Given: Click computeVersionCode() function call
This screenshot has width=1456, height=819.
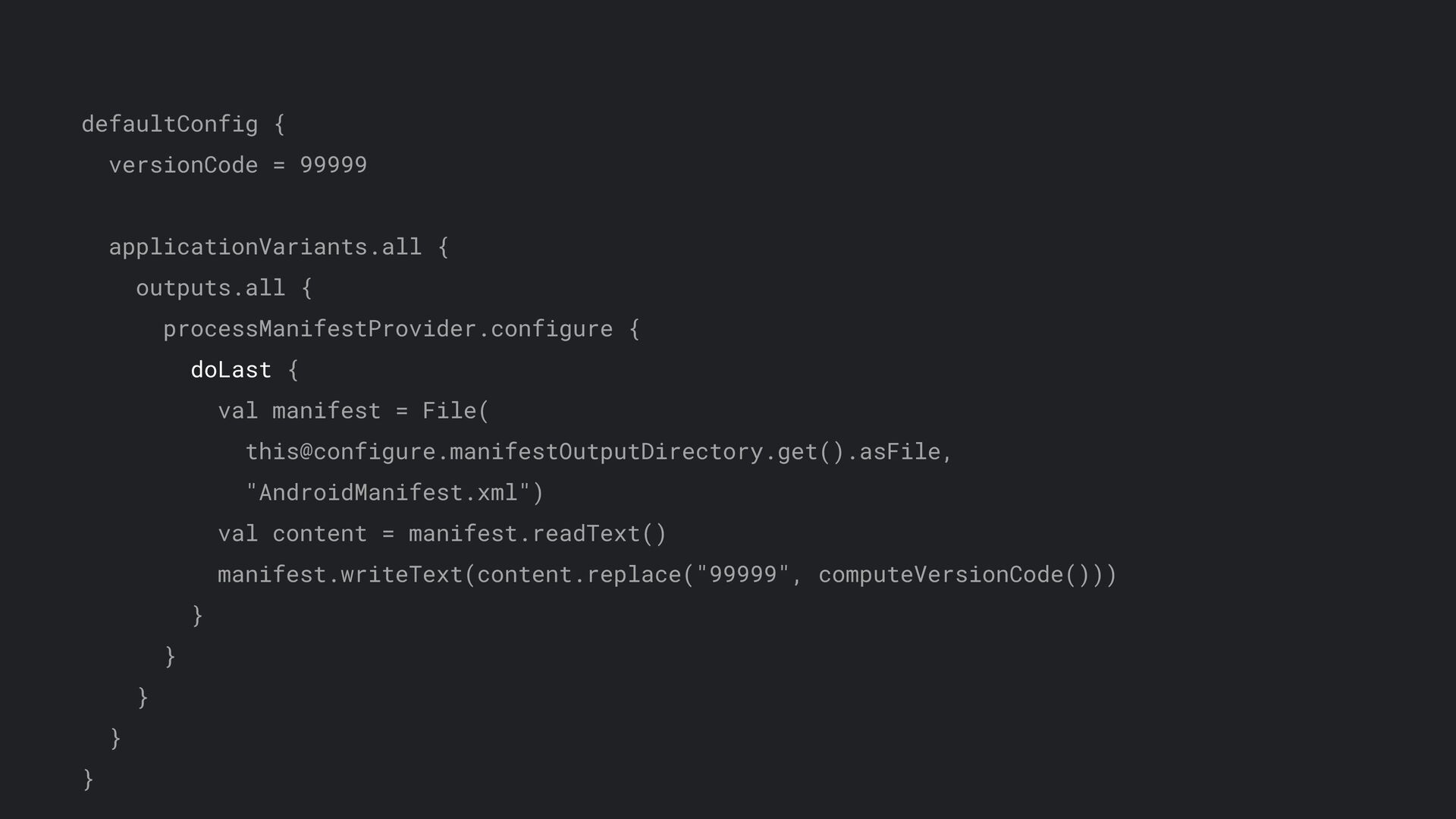Looking at the screenshot, I should (955, 575).
